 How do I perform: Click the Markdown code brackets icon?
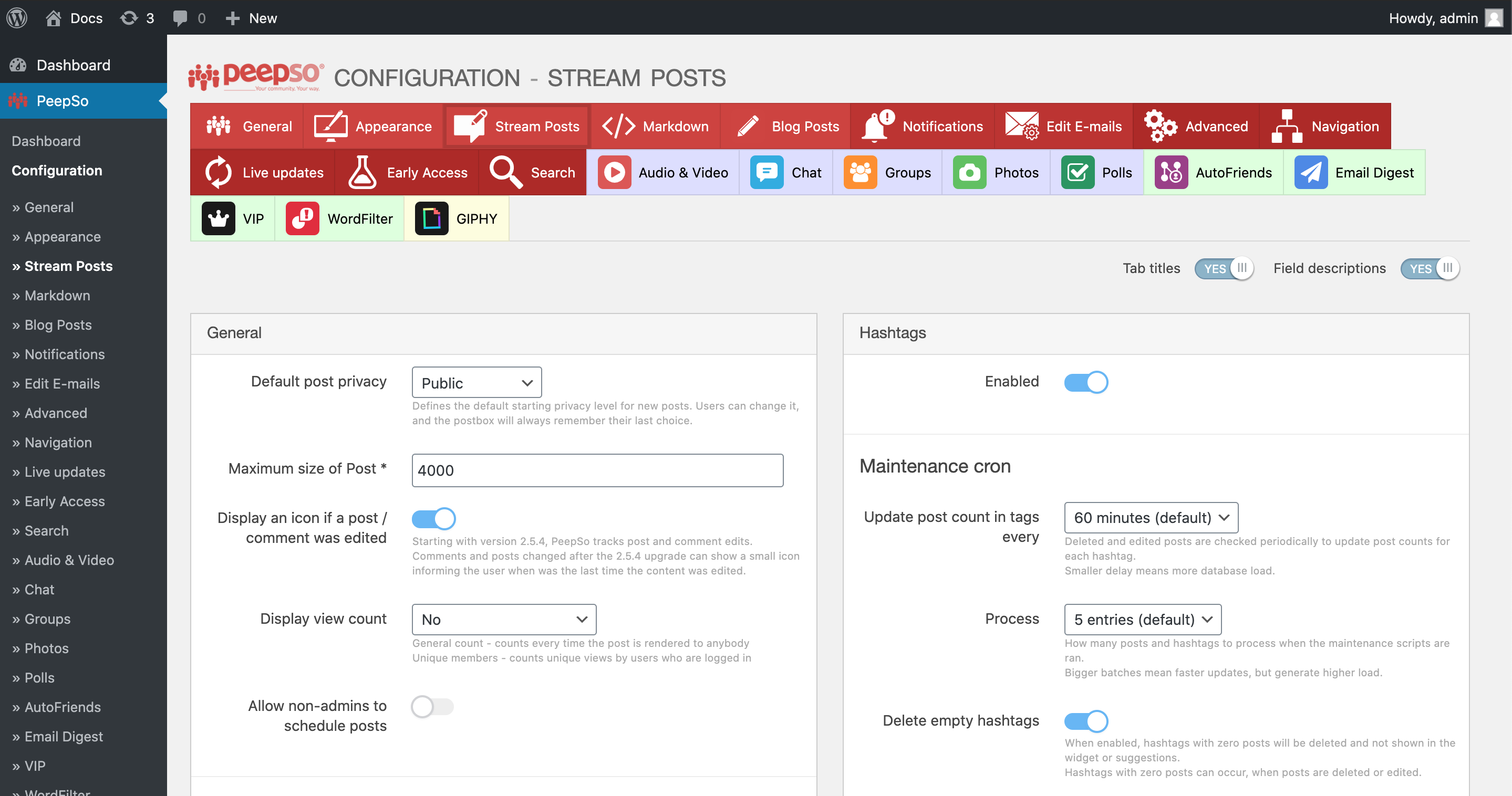(619, 125)
